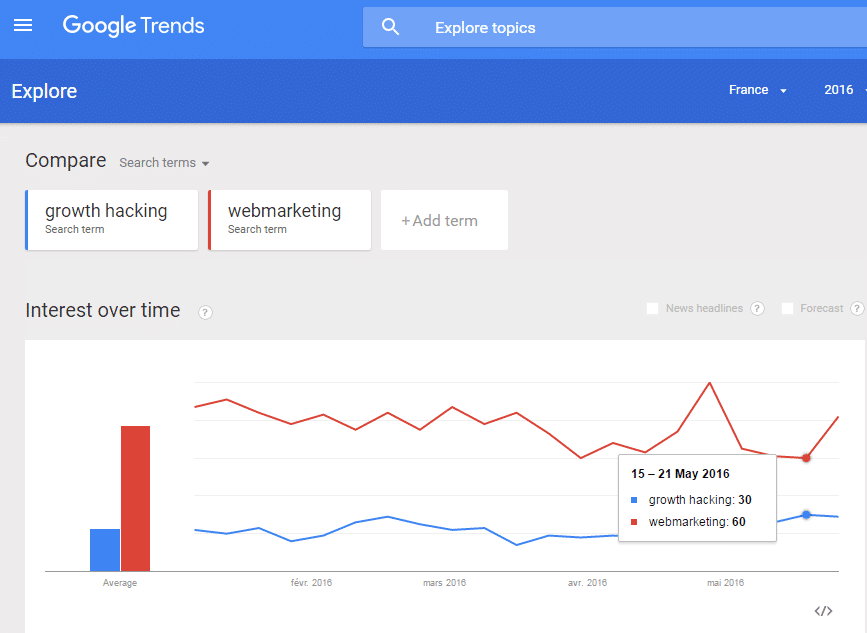Open the France country dropdown

[x=758, y=90]
